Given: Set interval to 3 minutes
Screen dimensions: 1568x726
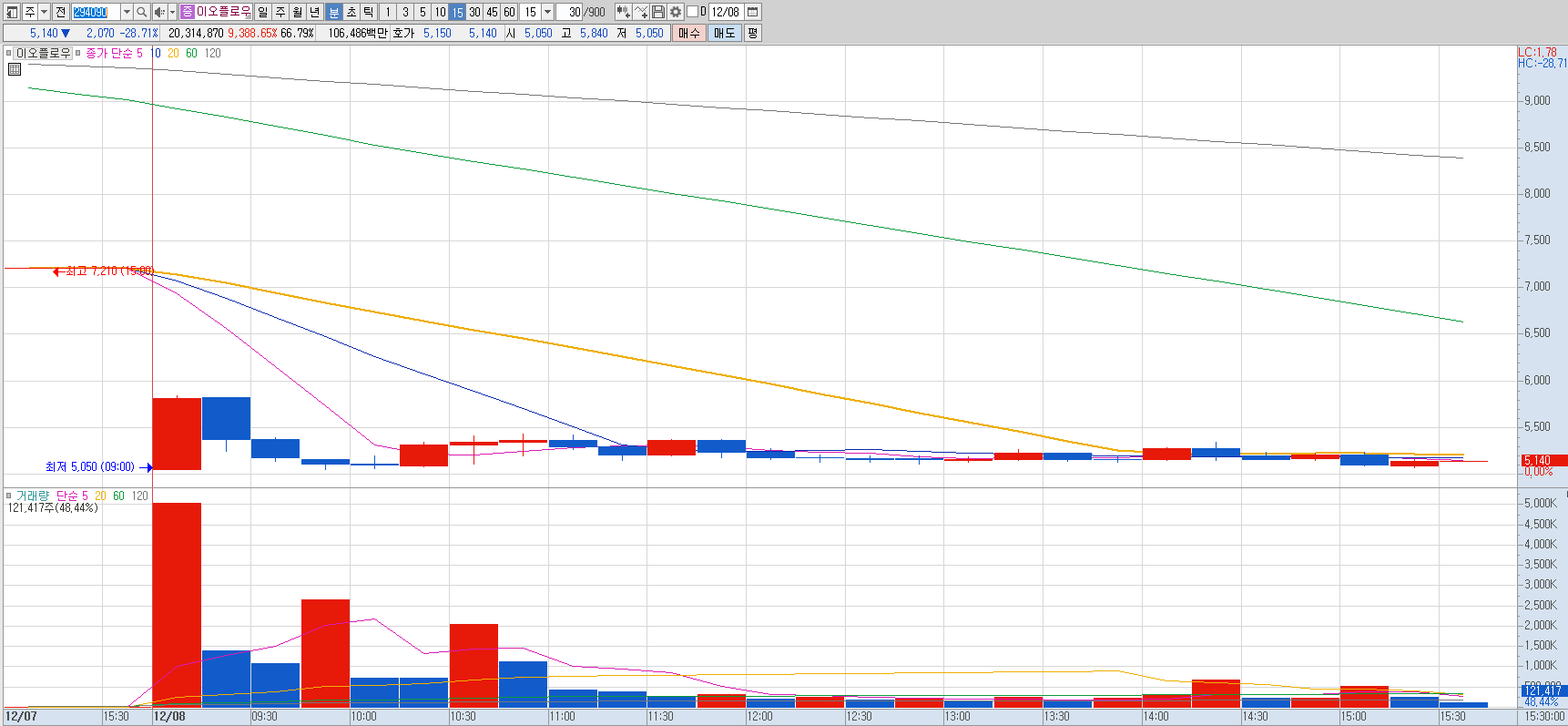Looking at the screenshot, I should click(x=405, y=12).
